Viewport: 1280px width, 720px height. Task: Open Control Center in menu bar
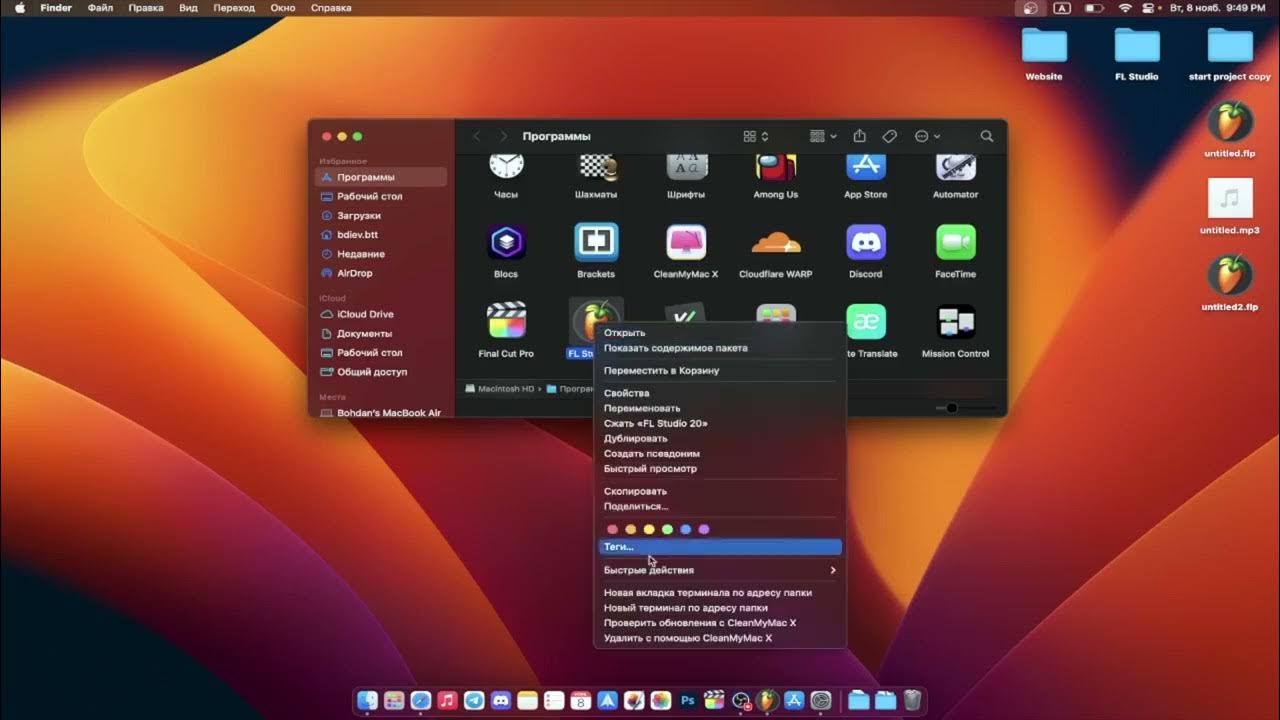tap(1150, 8)
